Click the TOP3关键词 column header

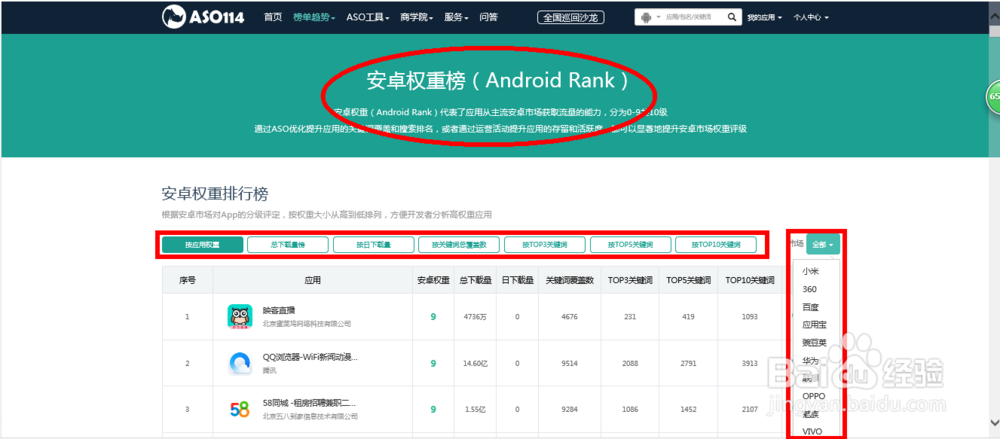point(629,280)
